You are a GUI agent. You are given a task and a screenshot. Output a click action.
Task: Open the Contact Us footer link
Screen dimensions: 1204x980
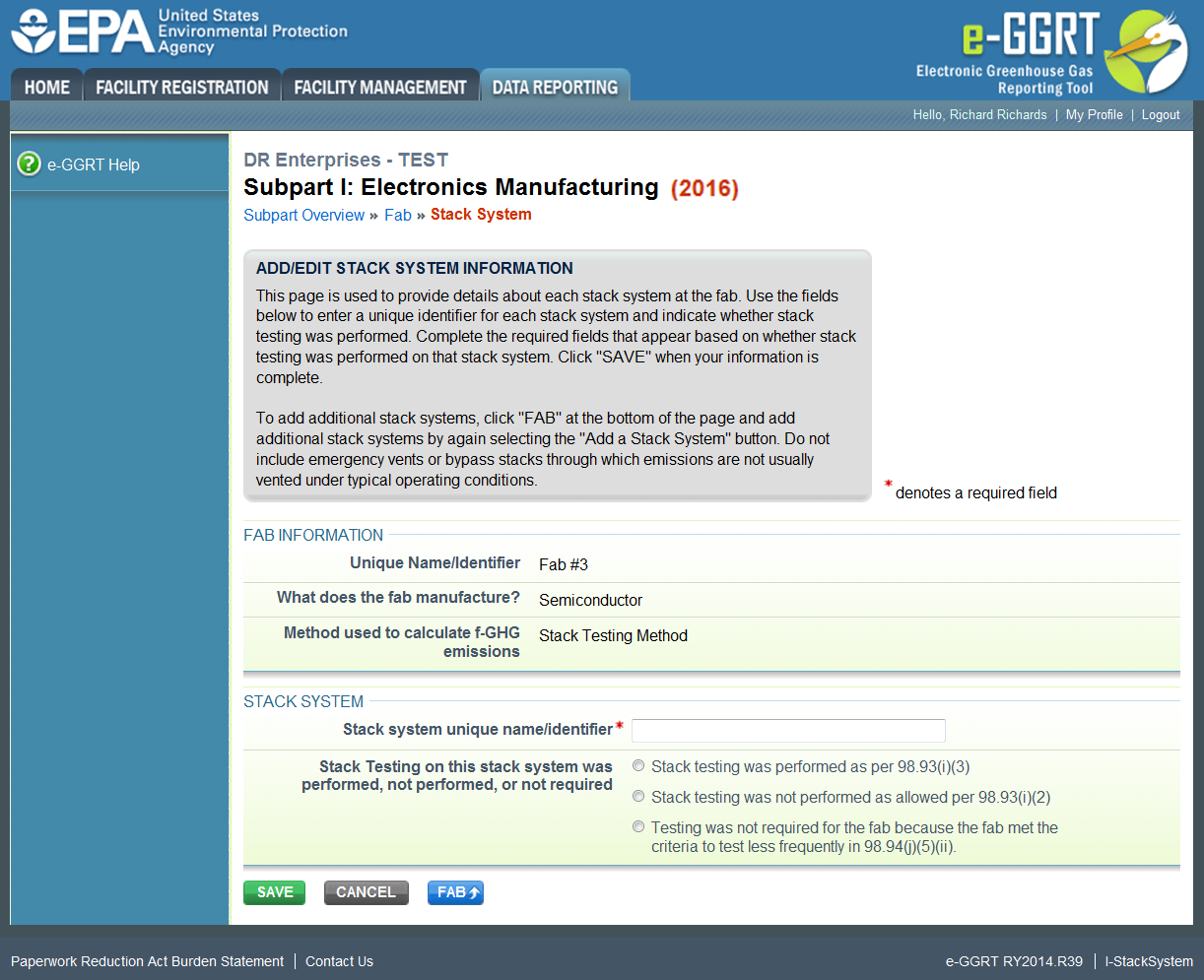[x=339, y=961]
